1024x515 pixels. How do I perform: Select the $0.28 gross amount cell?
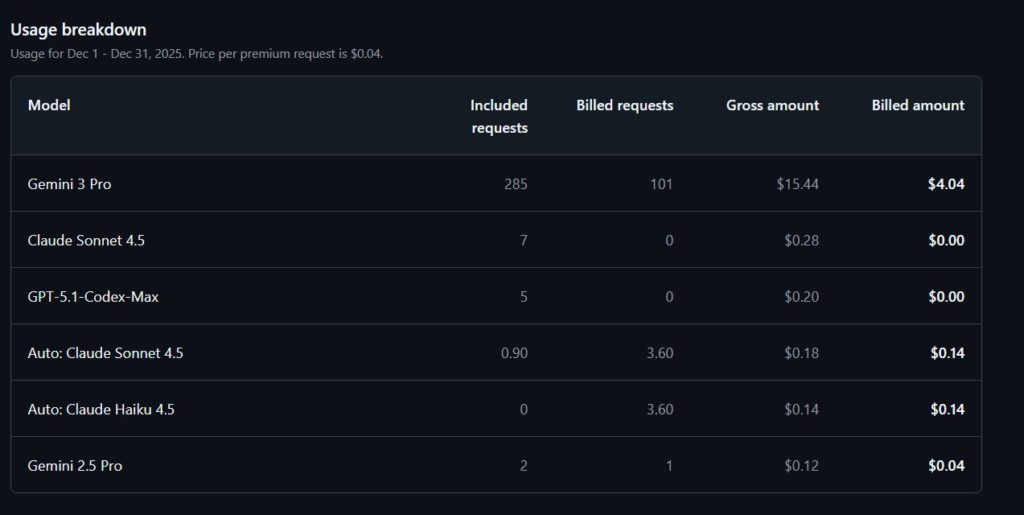pos(801,240)
